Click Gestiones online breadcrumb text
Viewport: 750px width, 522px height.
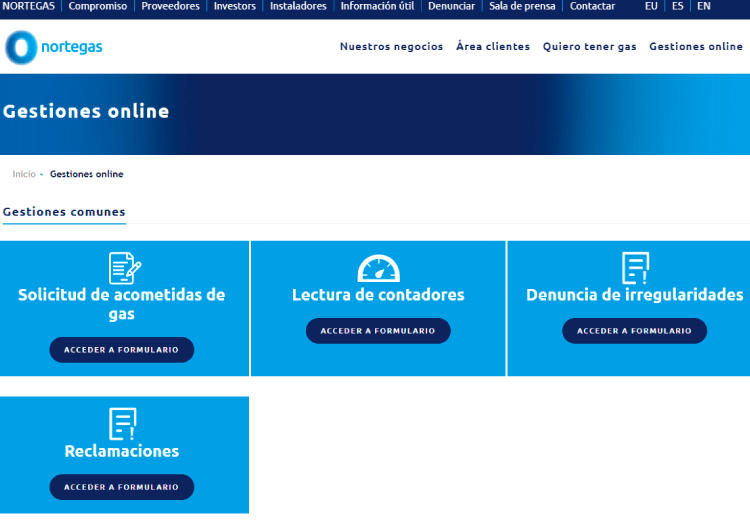[x=87, y=174]
